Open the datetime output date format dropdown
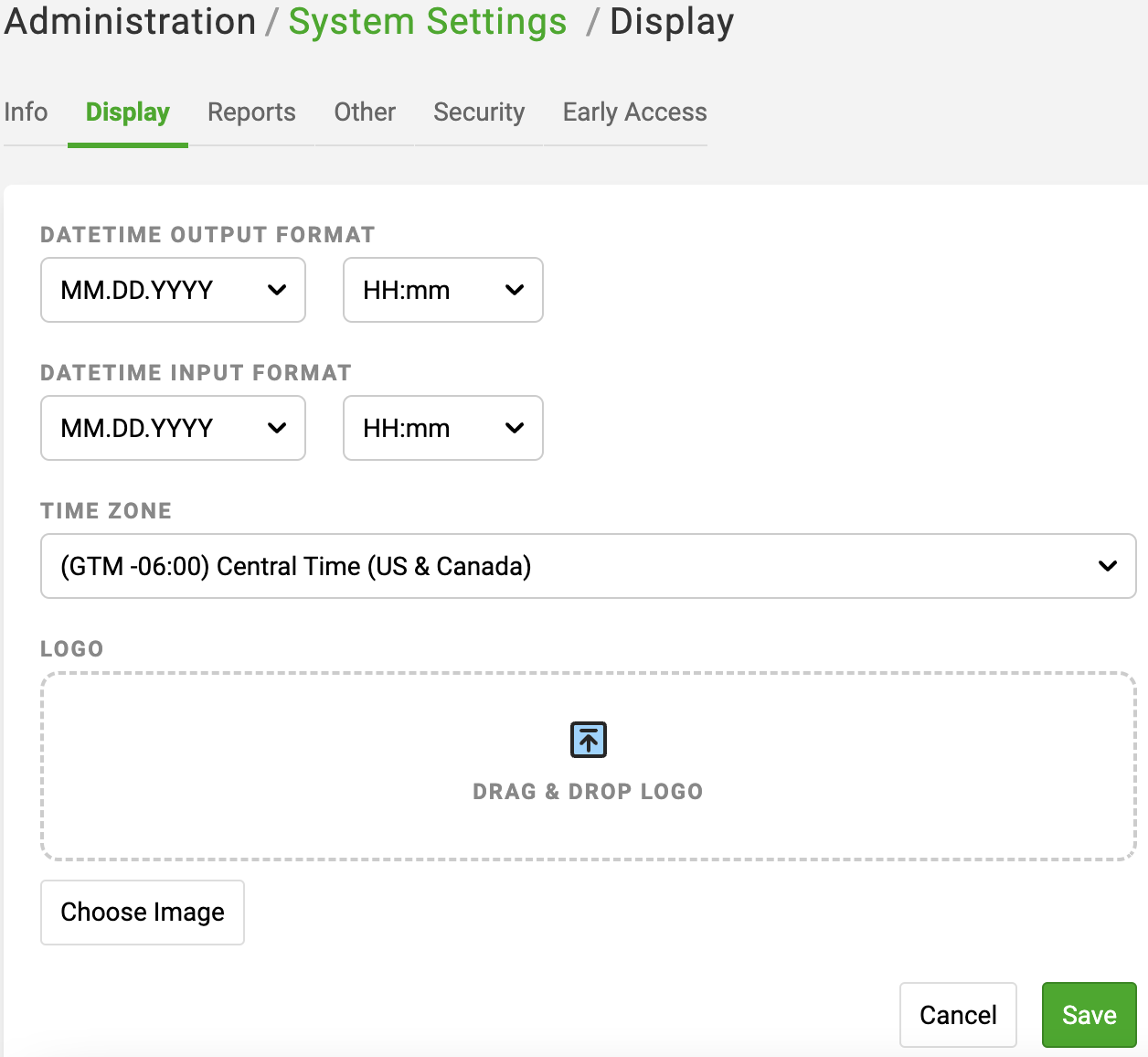 click(x=173, y=290)
